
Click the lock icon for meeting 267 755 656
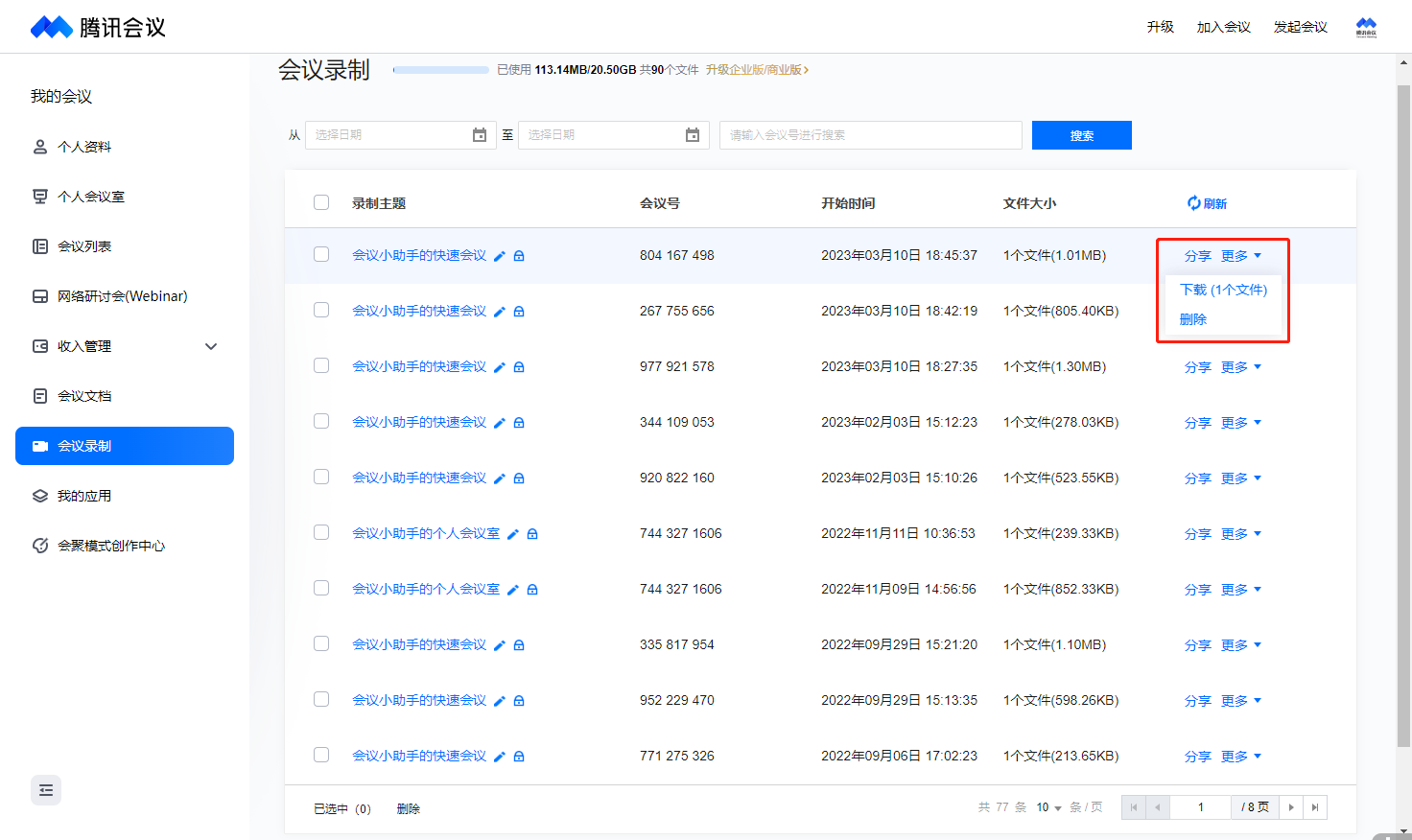pyautogui.click(x=519, y=312)
